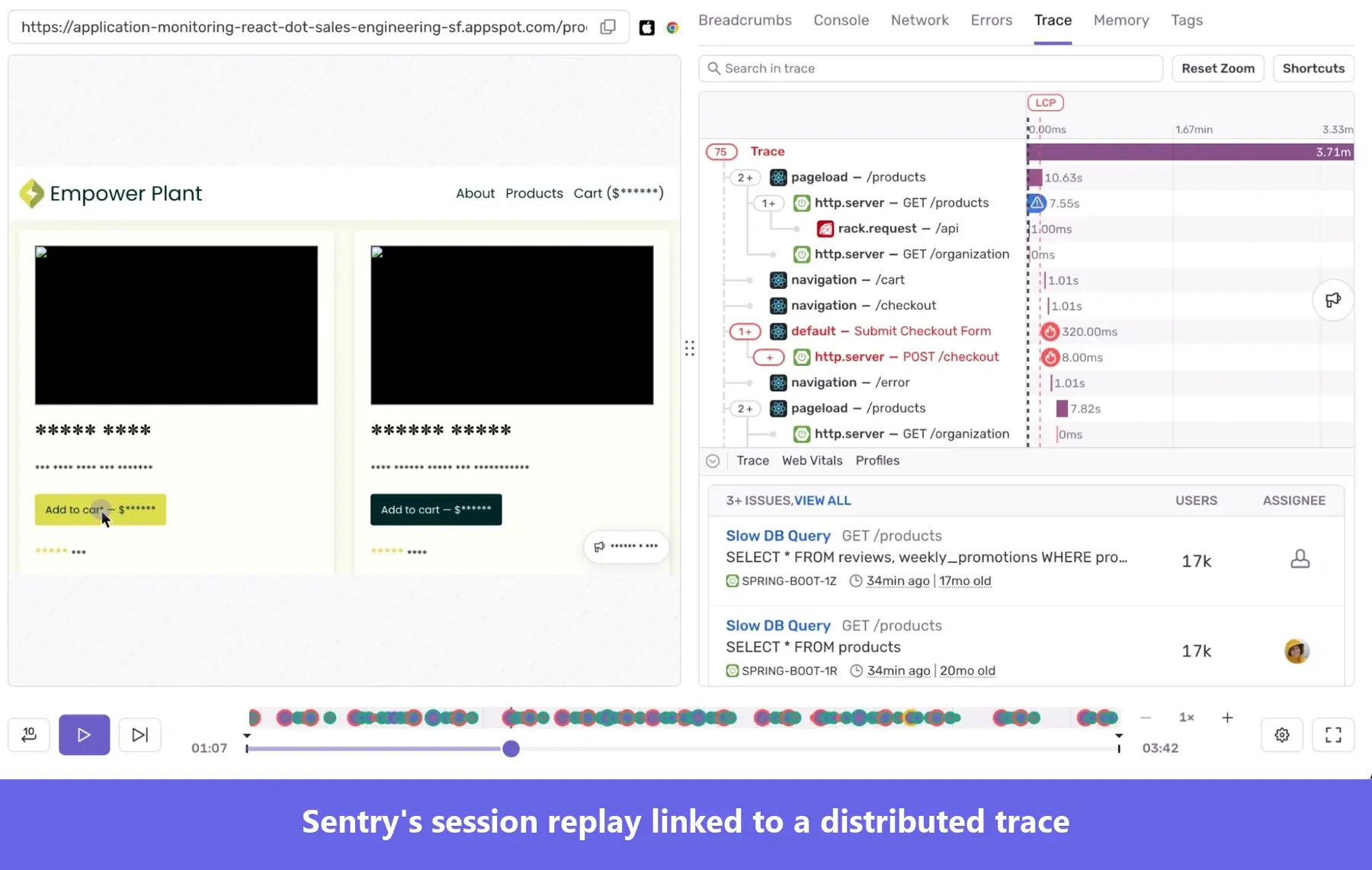Click the LCP marker badge

[1046, 103]
